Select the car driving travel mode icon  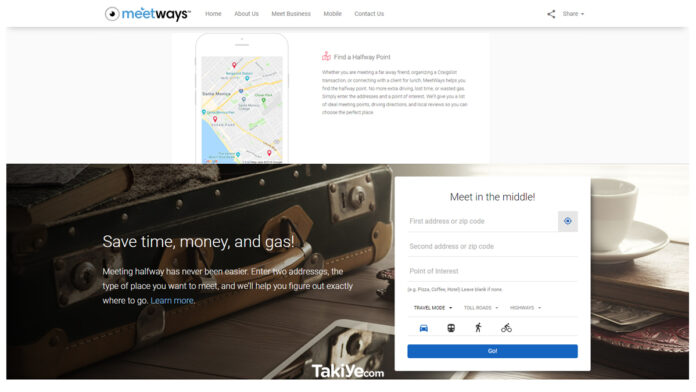coord(423,328)
